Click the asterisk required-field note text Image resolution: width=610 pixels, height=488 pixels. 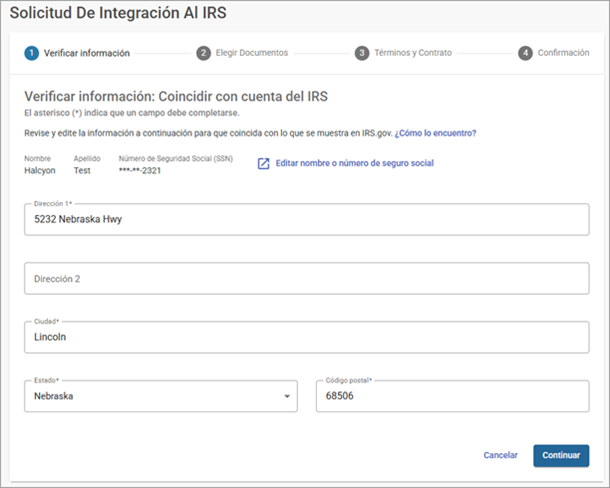[132, 113]
